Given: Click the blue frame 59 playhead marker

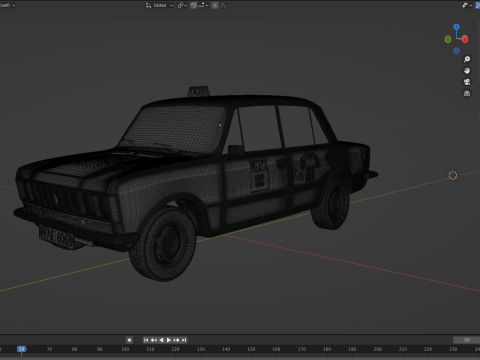Looking at the screenshot, I should [22, 349].
